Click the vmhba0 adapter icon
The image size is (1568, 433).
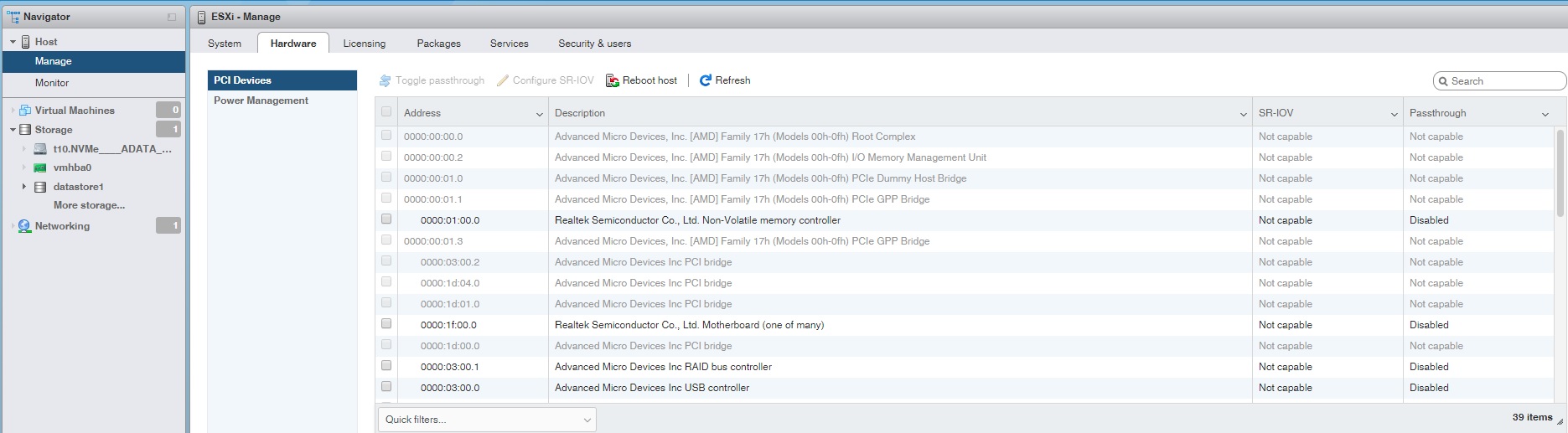(40, 168)
